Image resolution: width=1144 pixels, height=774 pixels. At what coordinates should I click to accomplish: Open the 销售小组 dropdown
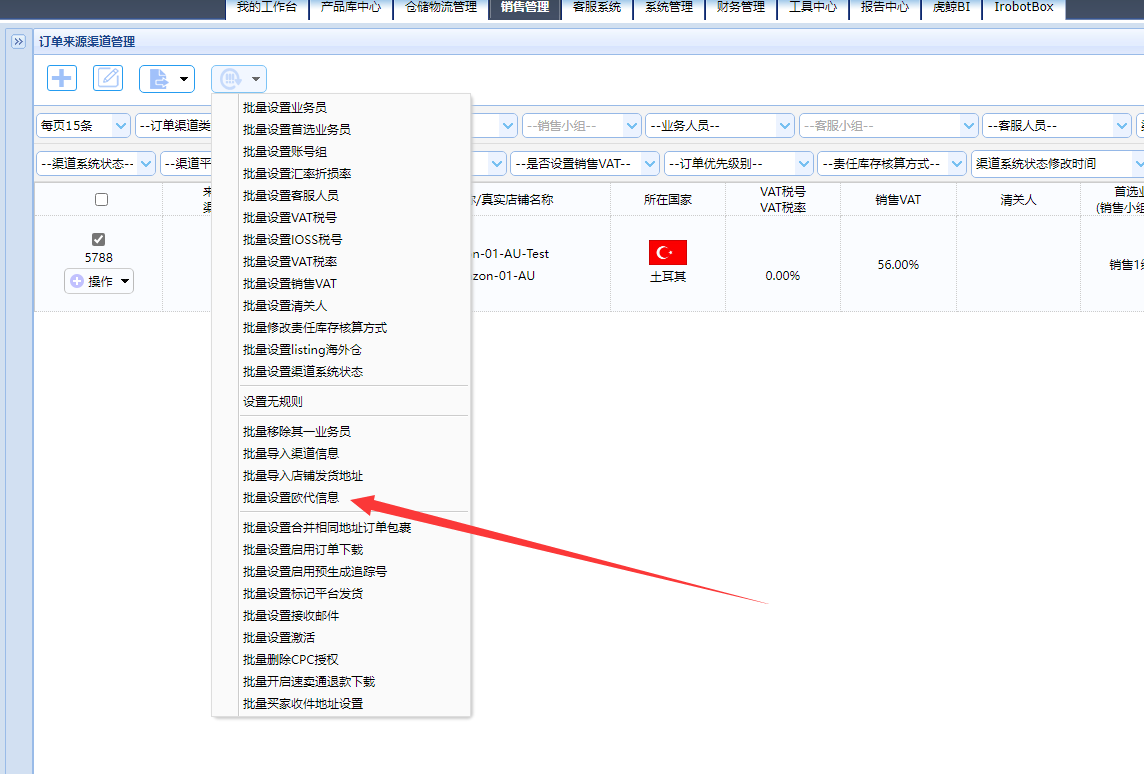click(581, 125)
